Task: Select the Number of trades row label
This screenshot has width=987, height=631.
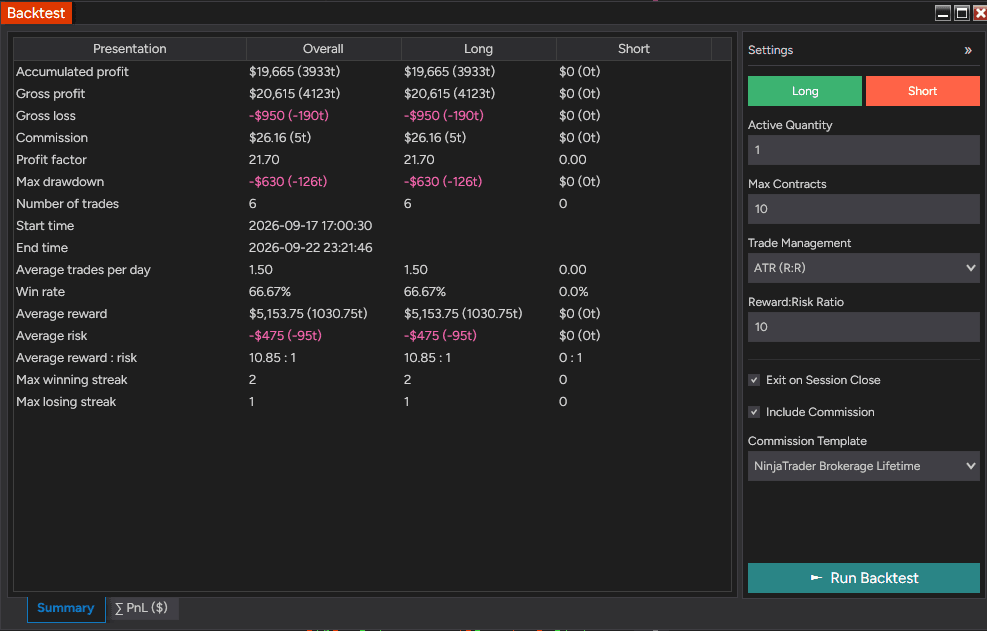Action: [x=67, y=204]
